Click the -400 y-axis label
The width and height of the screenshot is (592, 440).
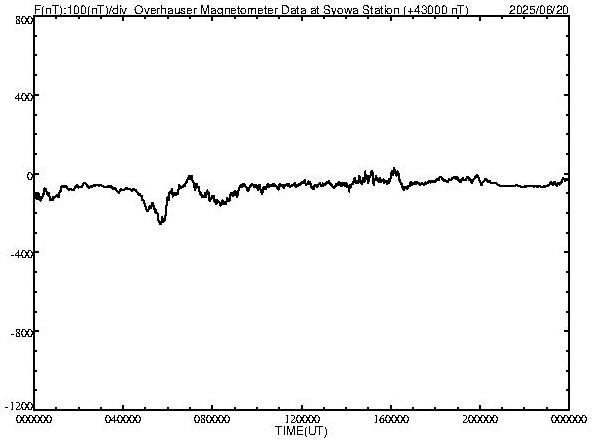pos(22,254)
